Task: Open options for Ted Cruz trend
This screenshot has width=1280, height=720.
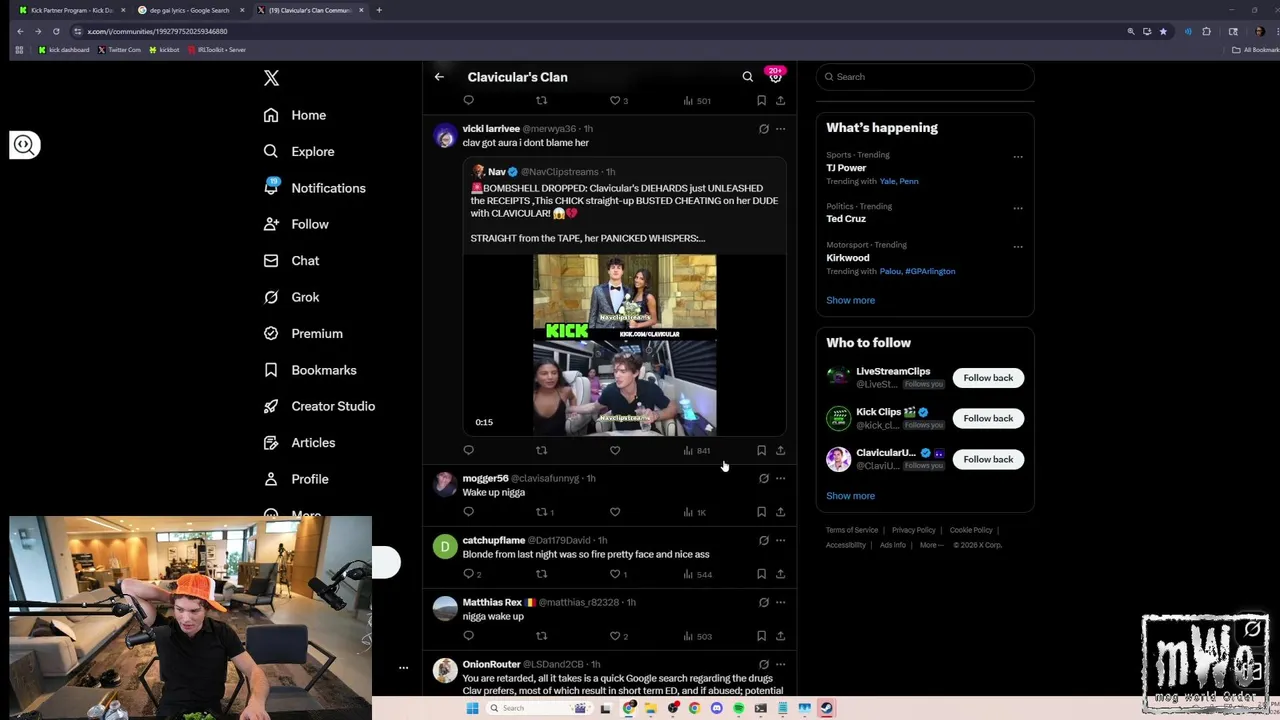Action: point(1018,208)
